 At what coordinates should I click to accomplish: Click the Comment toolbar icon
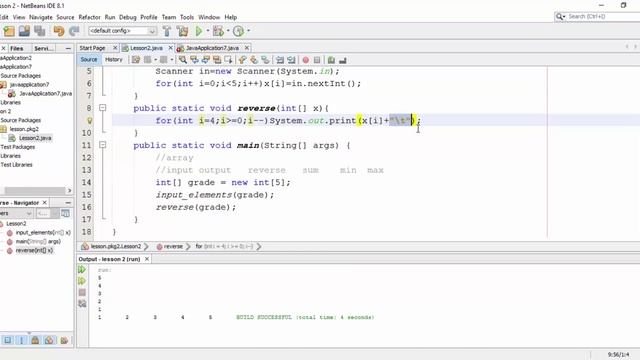[x=331, y=60]
